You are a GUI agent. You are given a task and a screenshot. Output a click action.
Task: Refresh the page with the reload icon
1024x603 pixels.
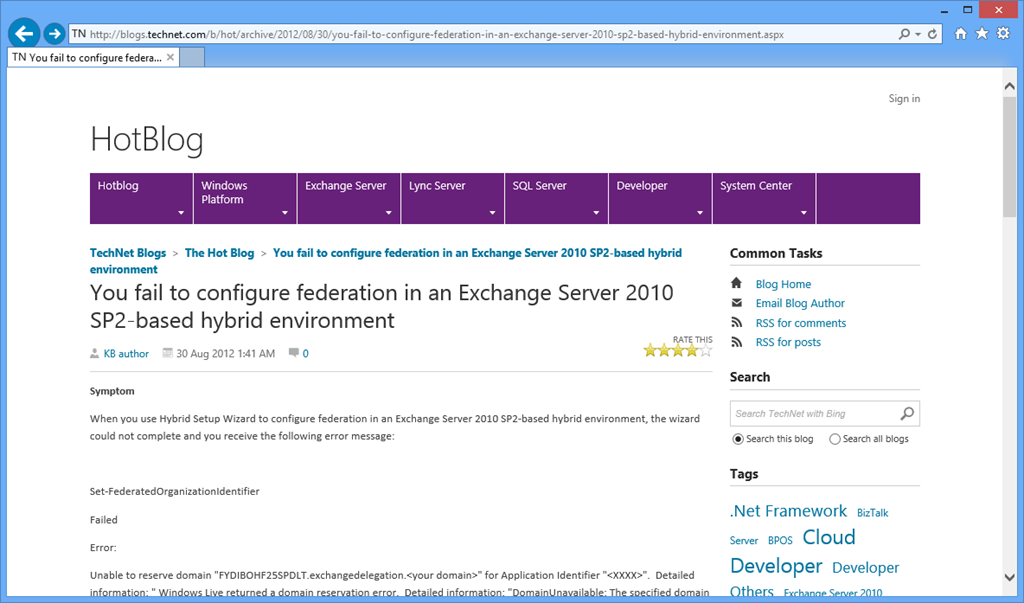click(933, 34)
